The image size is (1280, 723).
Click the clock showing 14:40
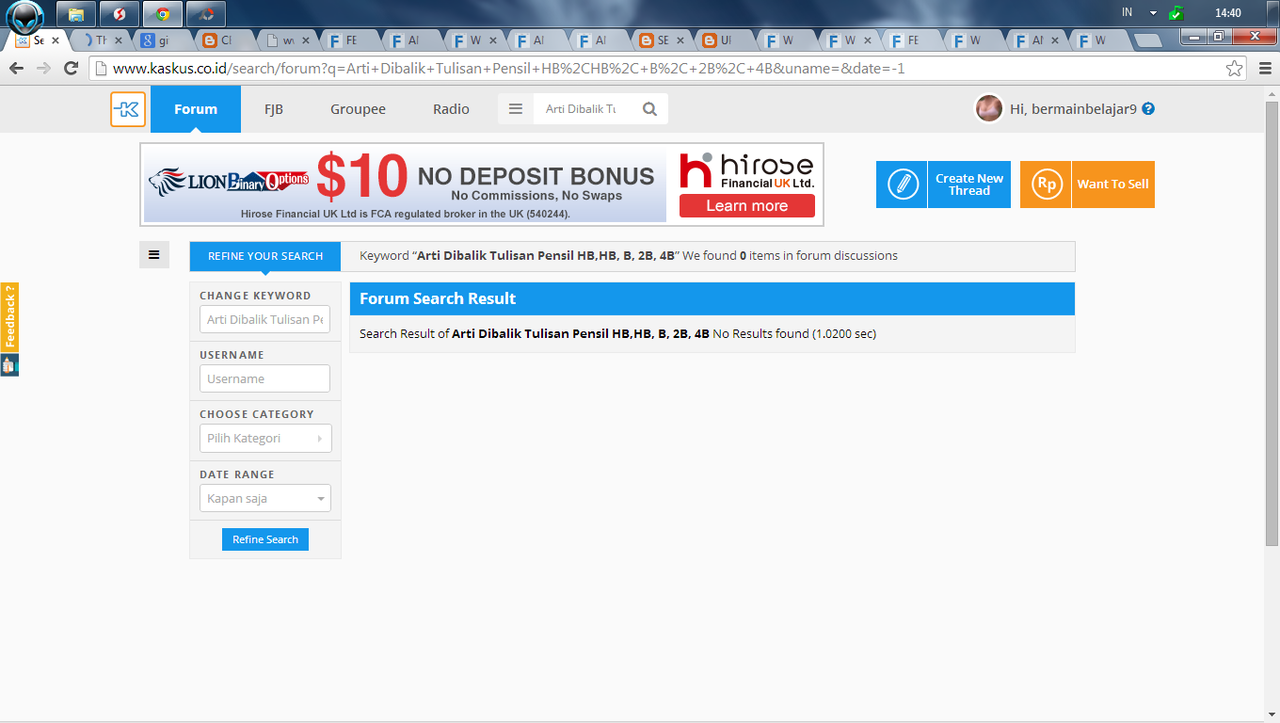1228,13
